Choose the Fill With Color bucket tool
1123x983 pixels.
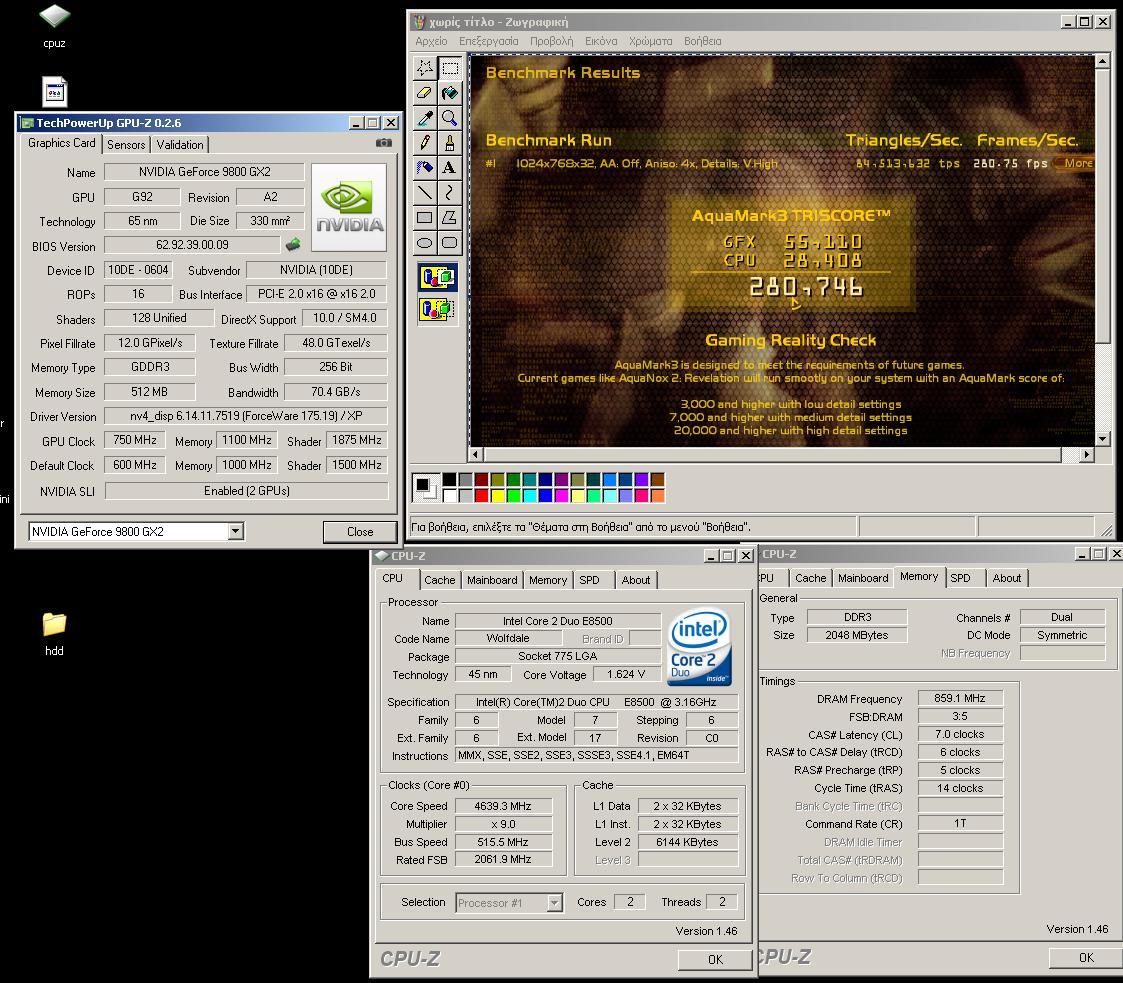450,93
